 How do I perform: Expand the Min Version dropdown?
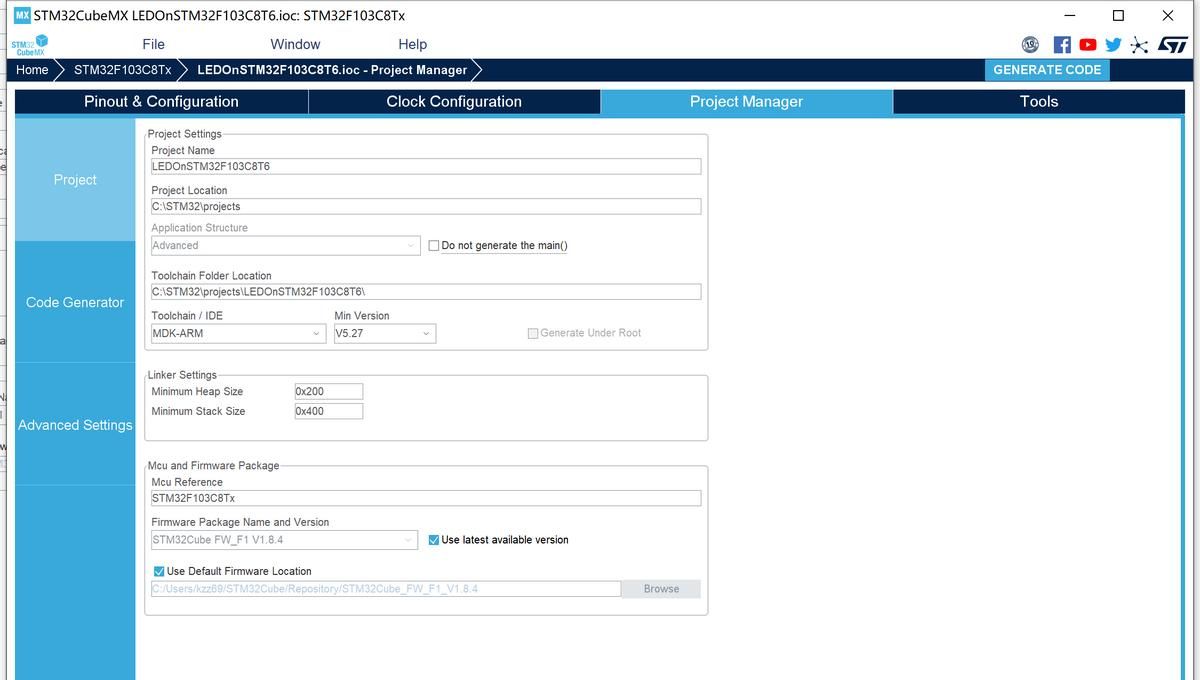(384, 334)
